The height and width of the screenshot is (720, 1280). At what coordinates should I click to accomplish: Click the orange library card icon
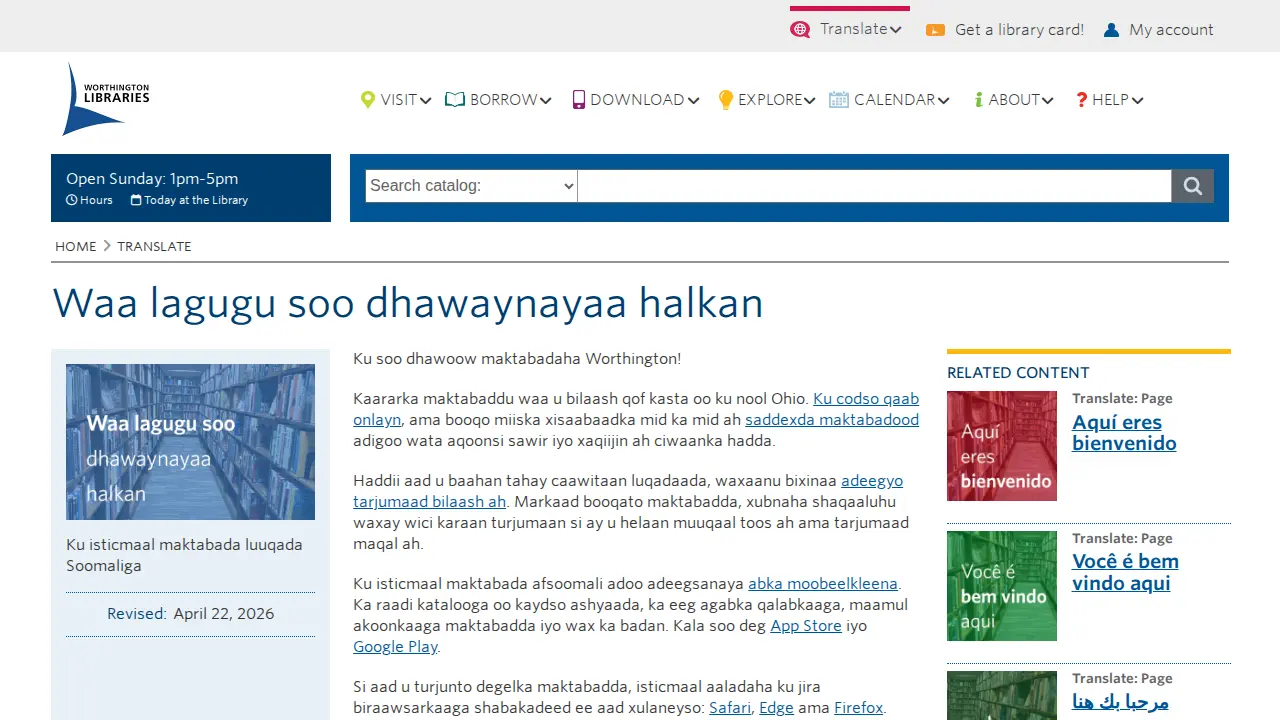click(x=935, y=30)
